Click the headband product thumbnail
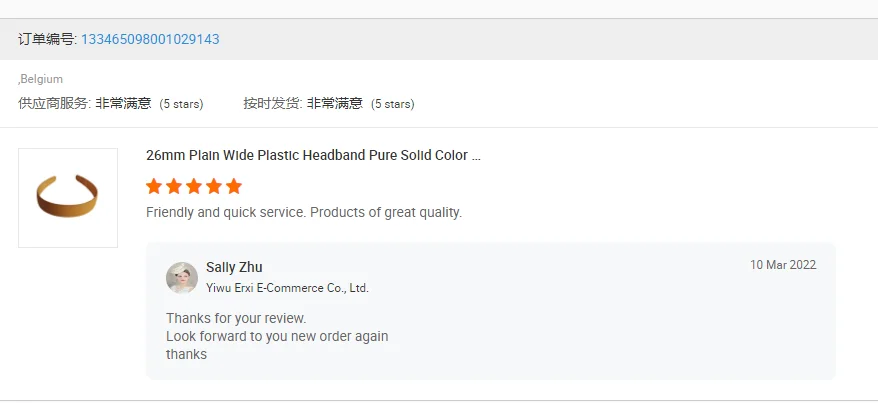This screenshot has width=878, height=403. click(68, 197)
